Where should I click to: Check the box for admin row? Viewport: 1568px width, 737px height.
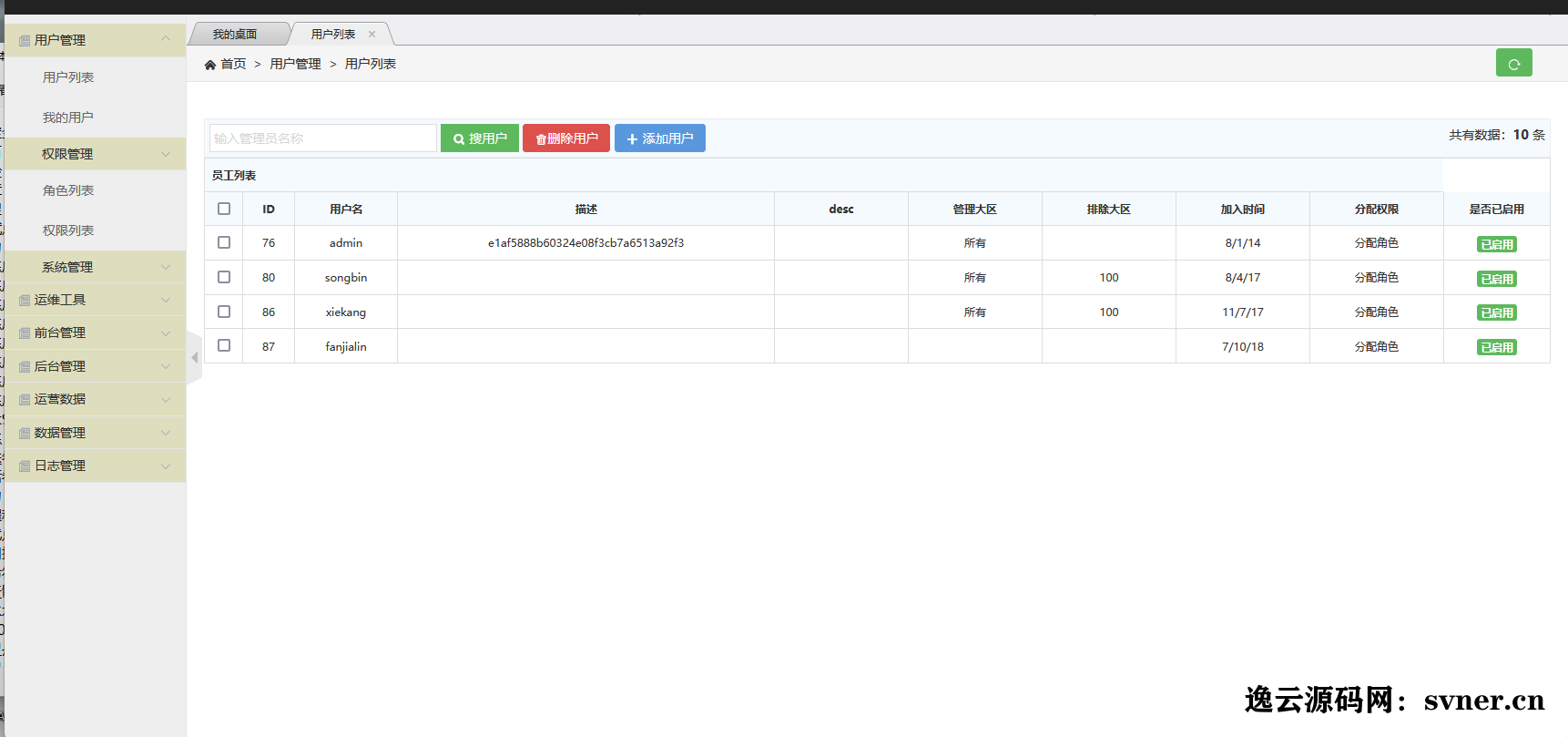[224, 242]
